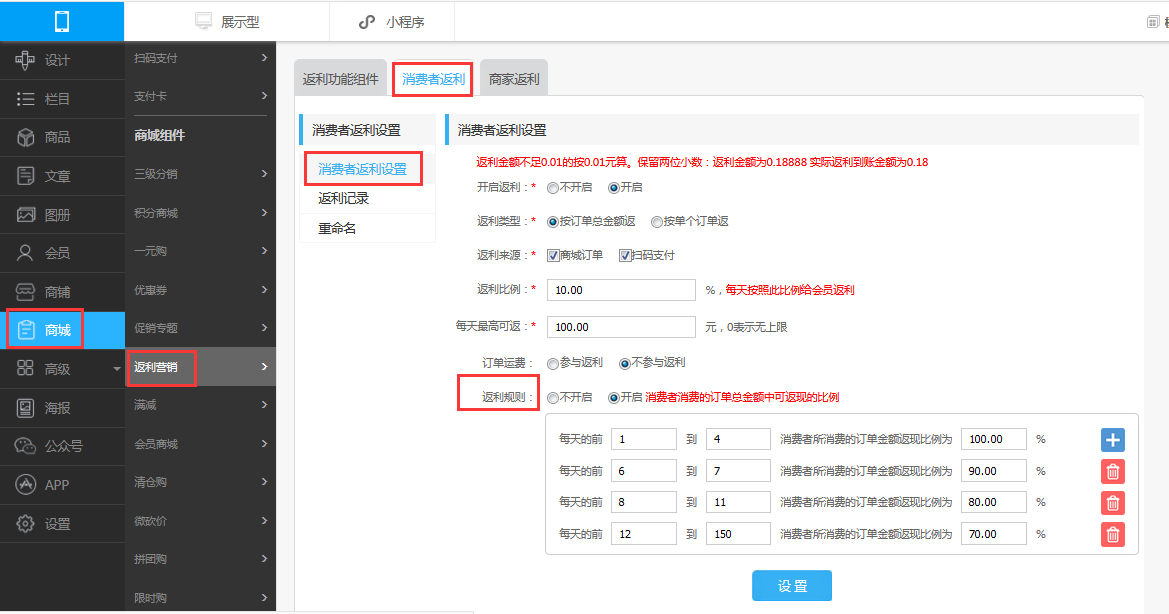
Task: Click the 设计 design icon in sidebar
Action: coord(25,60)
